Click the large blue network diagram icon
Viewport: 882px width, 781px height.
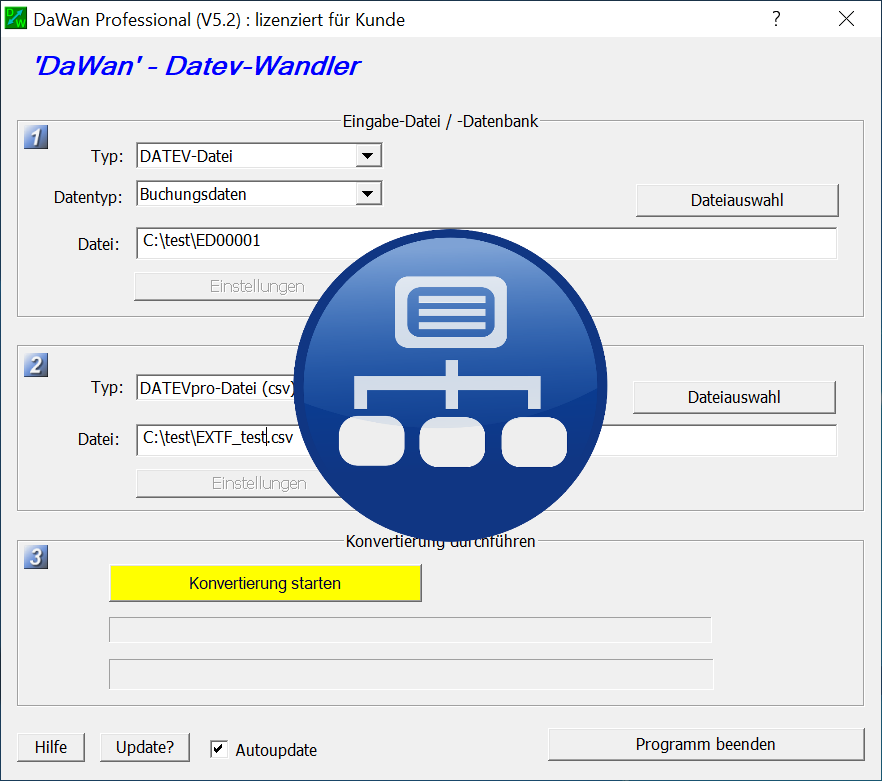(450, 385)
